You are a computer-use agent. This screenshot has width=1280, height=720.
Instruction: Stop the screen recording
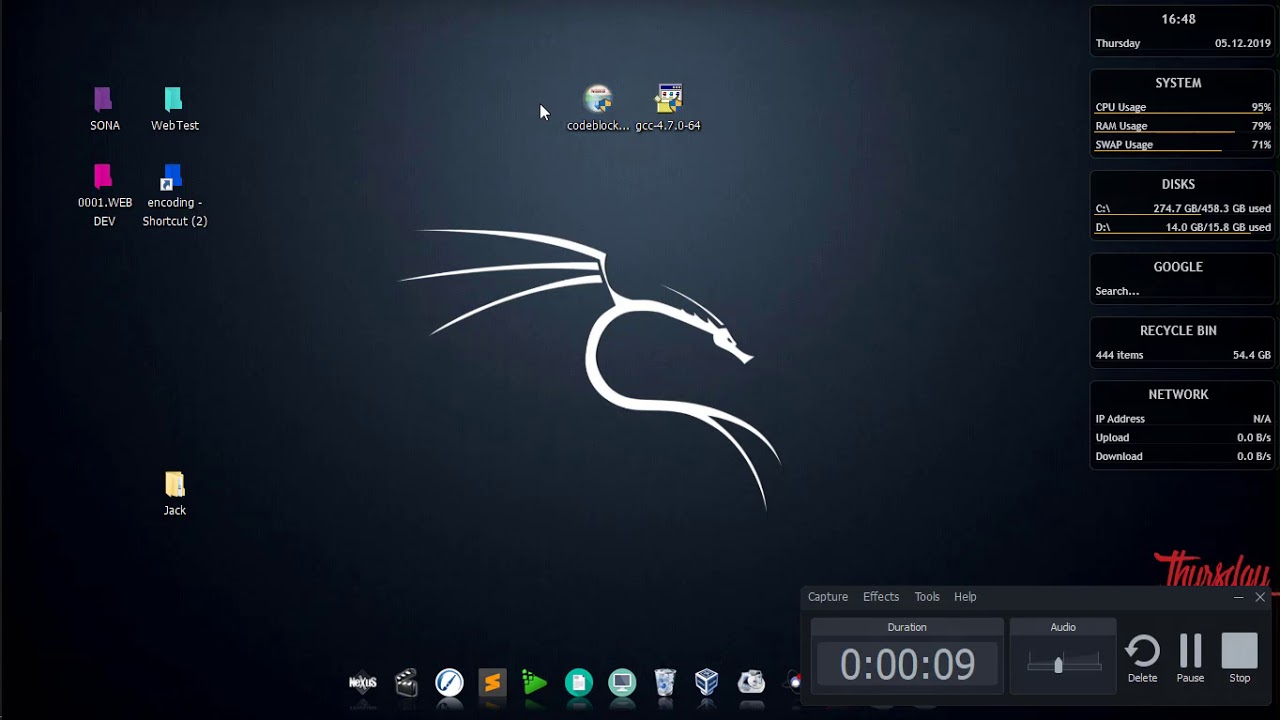[1239, 659]
